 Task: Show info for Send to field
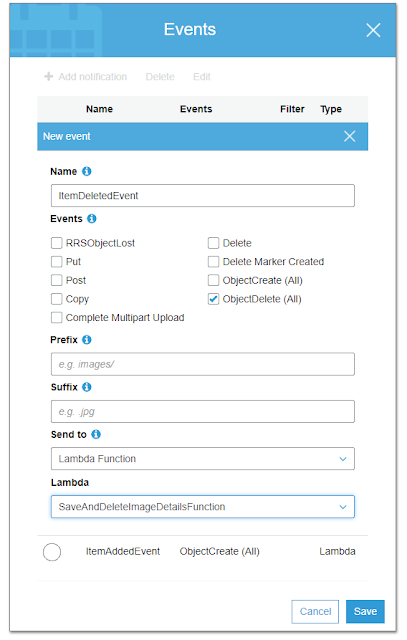(96, 434)
